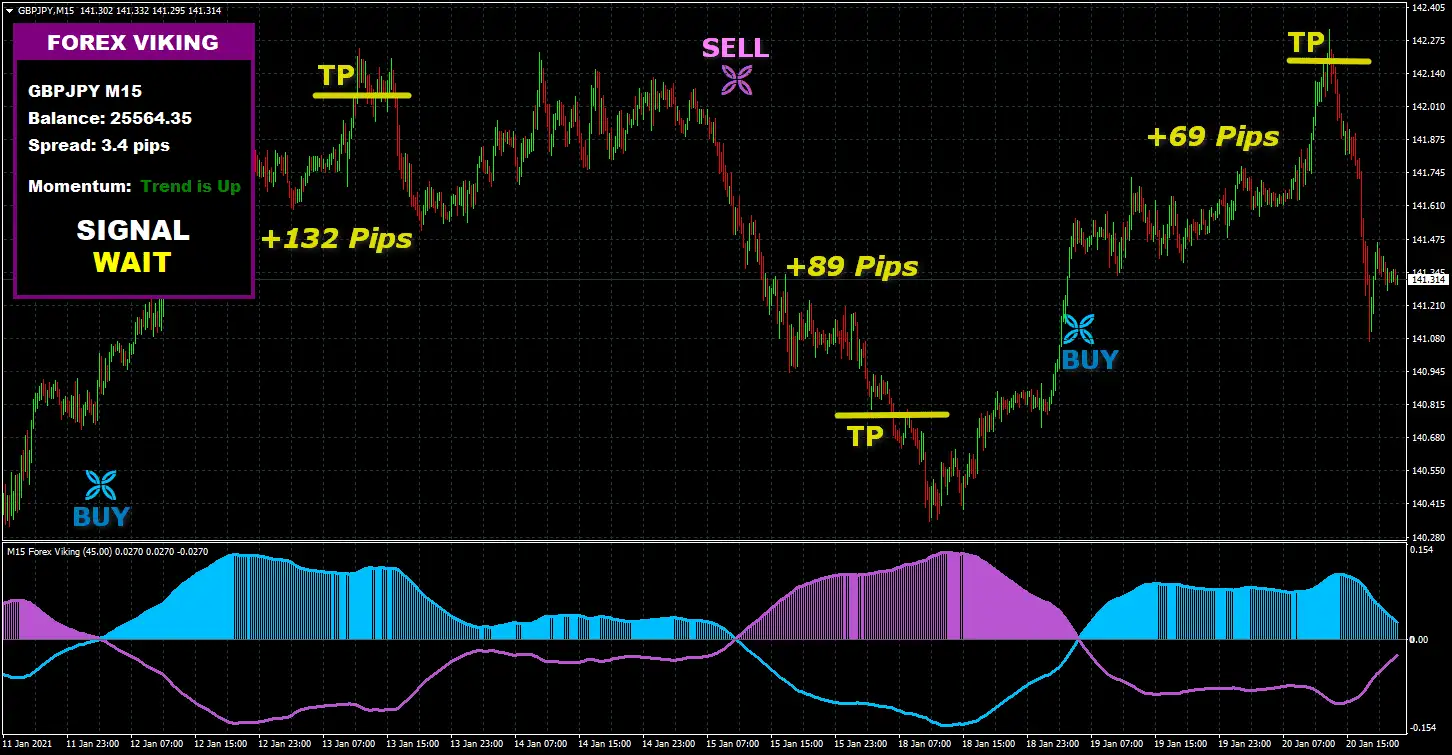Open the GBPJPY,M15 chart dropdown arrow
1452x755 pixels.
tap(9, 9)
